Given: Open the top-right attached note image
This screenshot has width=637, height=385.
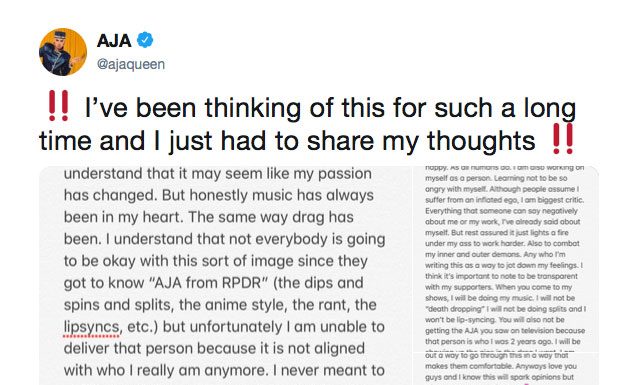Looking at the screenshot, I should click(x=506, y=259).
